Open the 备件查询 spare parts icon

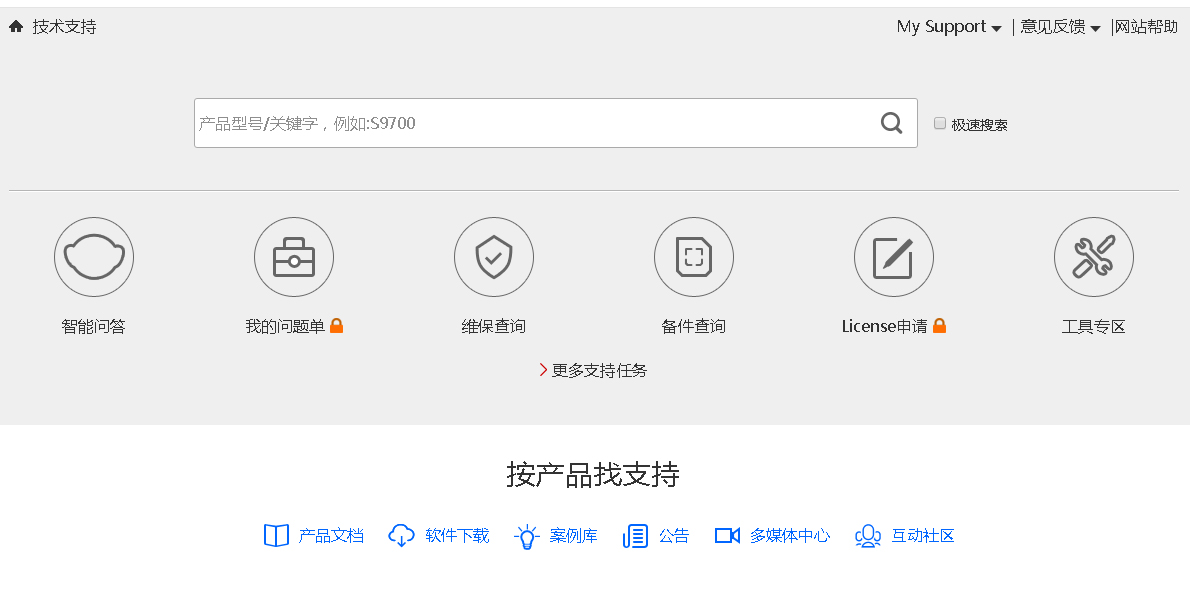tap(694, 257)
